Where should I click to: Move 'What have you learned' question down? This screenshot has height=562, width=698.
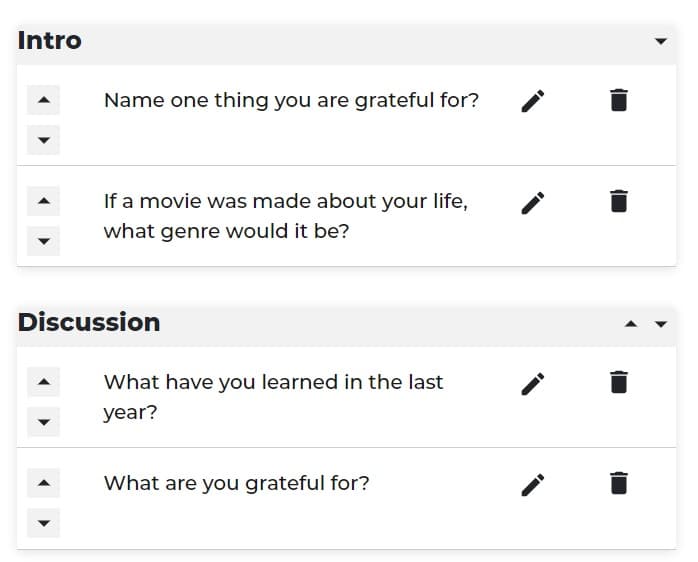tap(43, 422)
